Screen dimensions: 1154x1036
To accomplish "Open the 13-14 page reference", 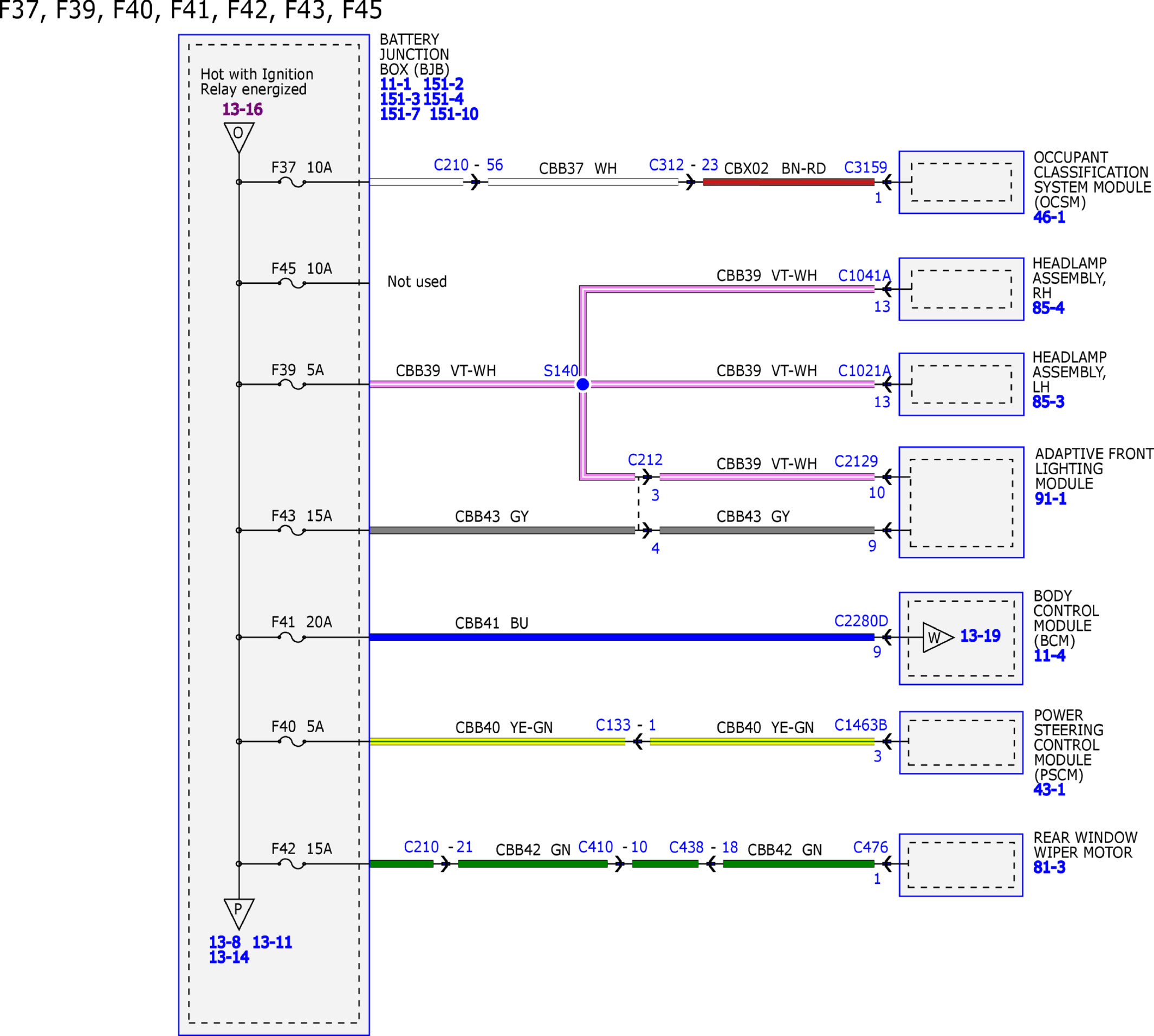I will (229, 957).
